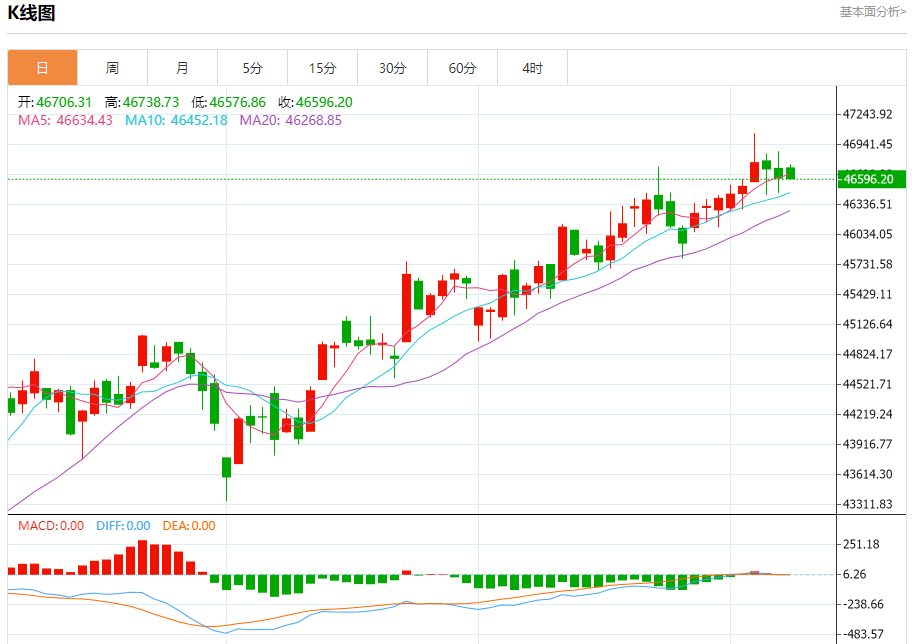Click the MA10 indicator label
The width and height of the screenshot is (912, 644).
pyautogui.click(x=175, y=120)
